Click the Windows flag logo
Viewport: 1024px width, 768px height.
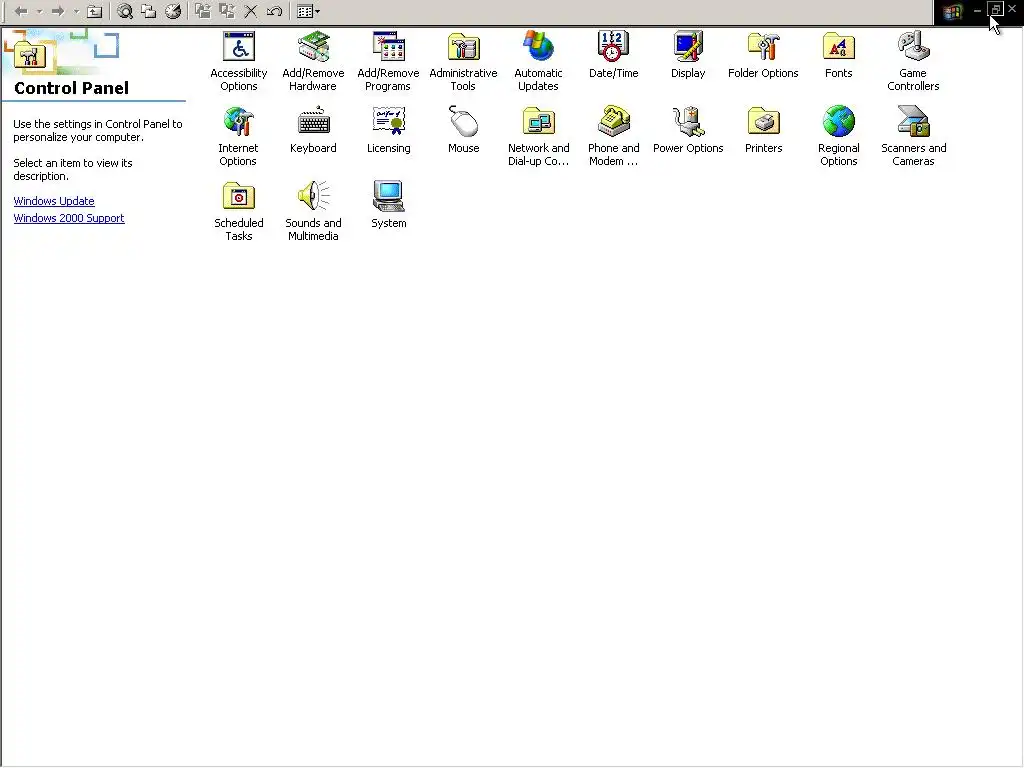952,11
